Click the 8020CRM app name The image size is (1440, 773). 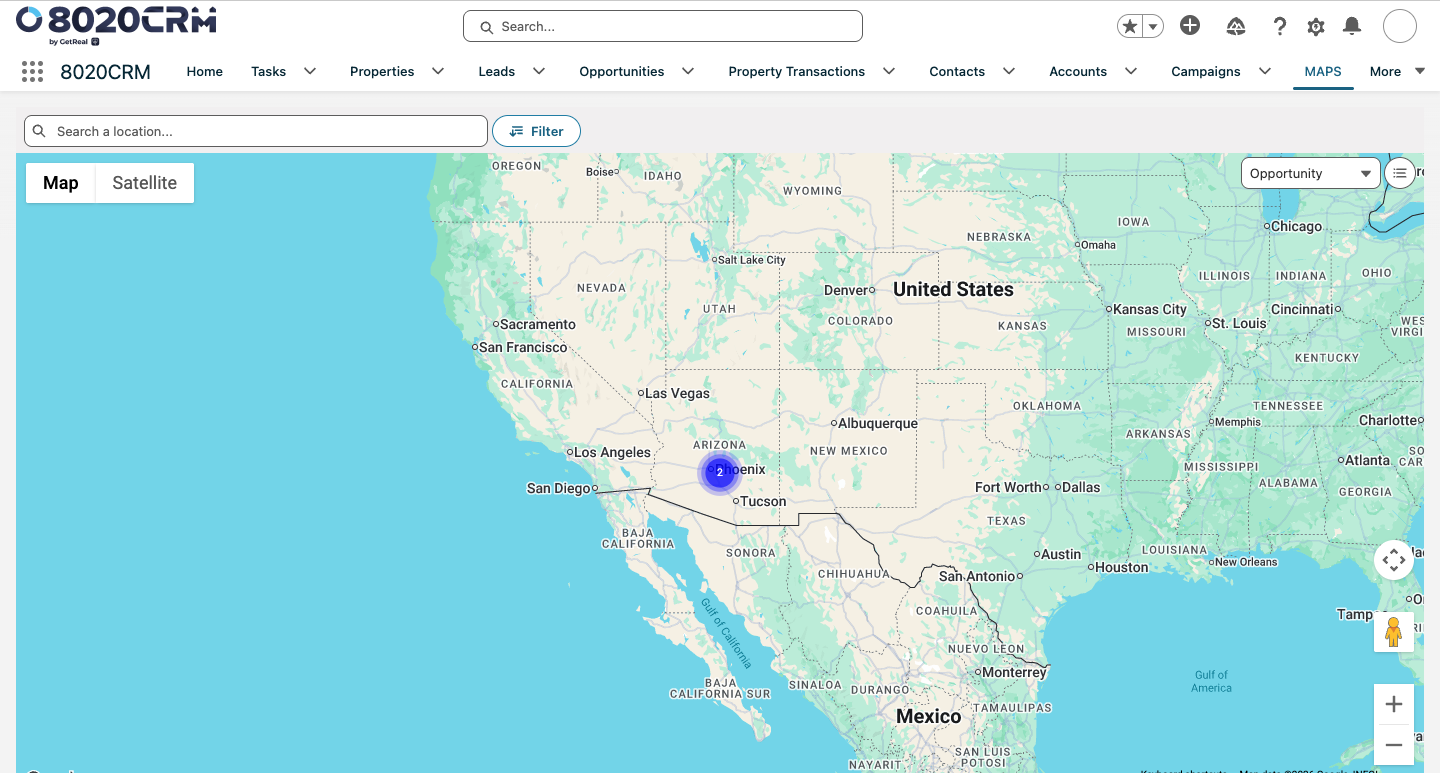[x=105, y=71]
